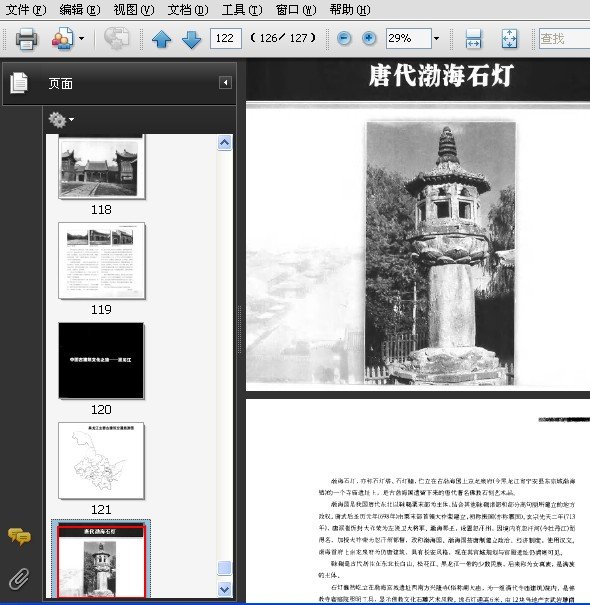Select page 118 thumbnail
The height and width of the screenshot is (605, 590).
point(101,167)
